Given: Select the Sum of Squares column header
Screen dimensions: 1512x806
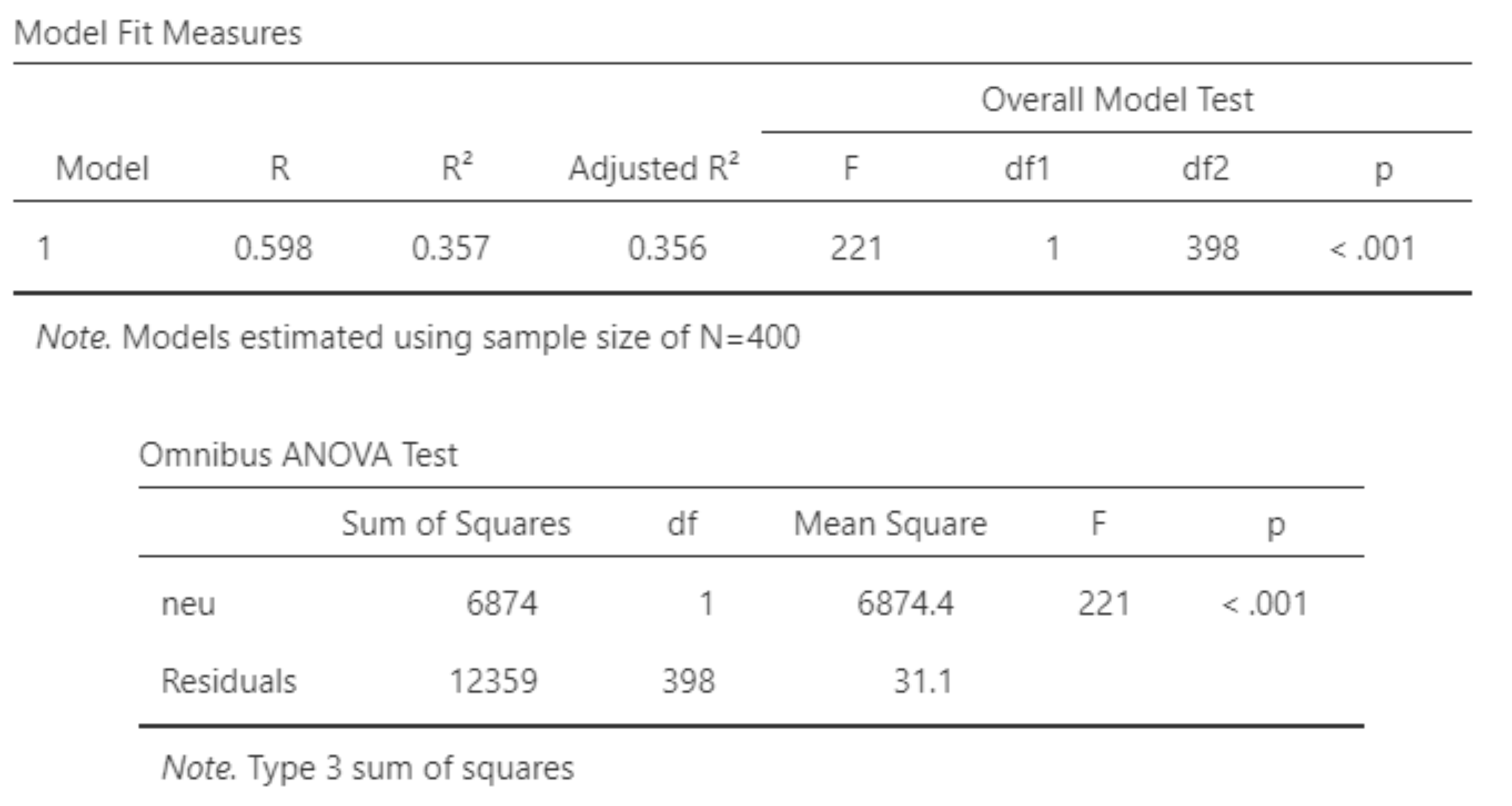Looking at the screenshot, I should point(456,523).
